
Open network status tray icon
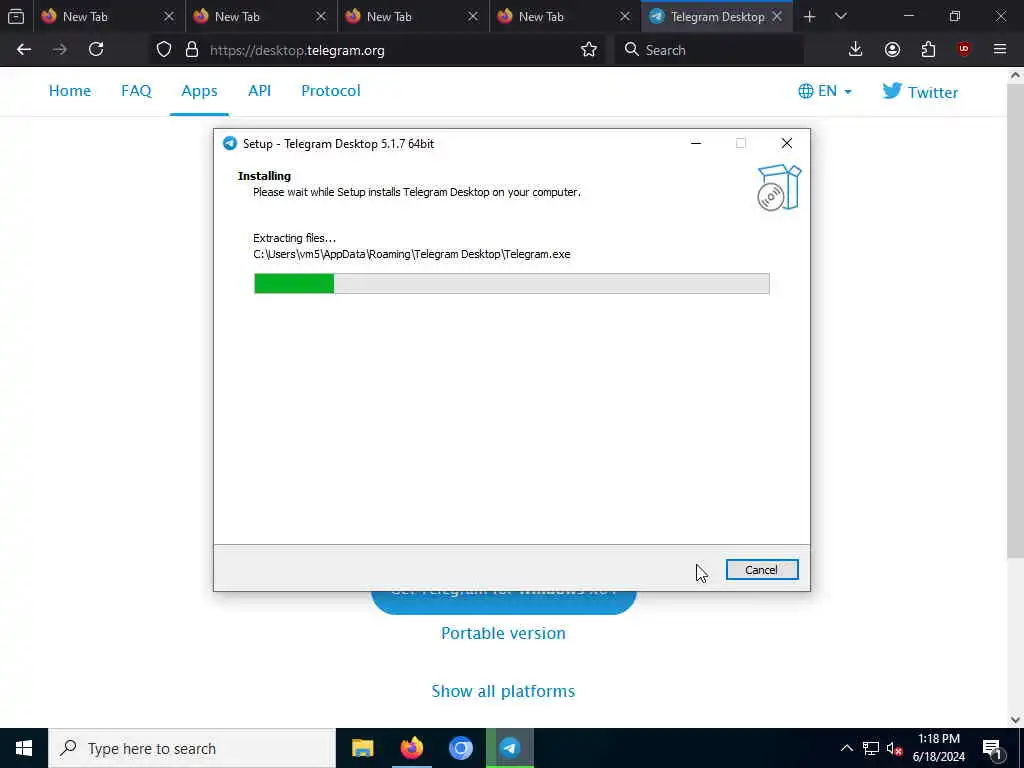871,748
